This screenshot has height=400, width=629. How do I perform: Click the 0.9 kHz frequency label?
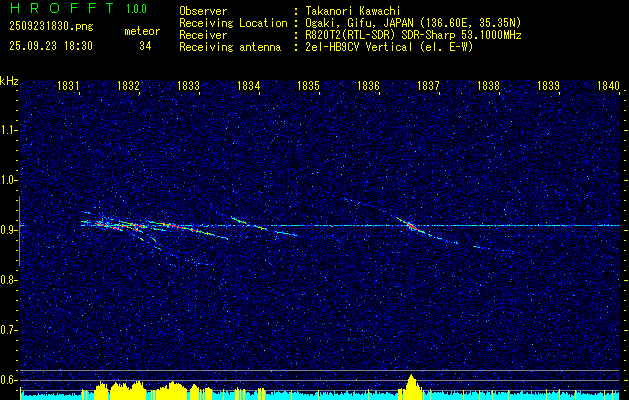click(8, 230)
